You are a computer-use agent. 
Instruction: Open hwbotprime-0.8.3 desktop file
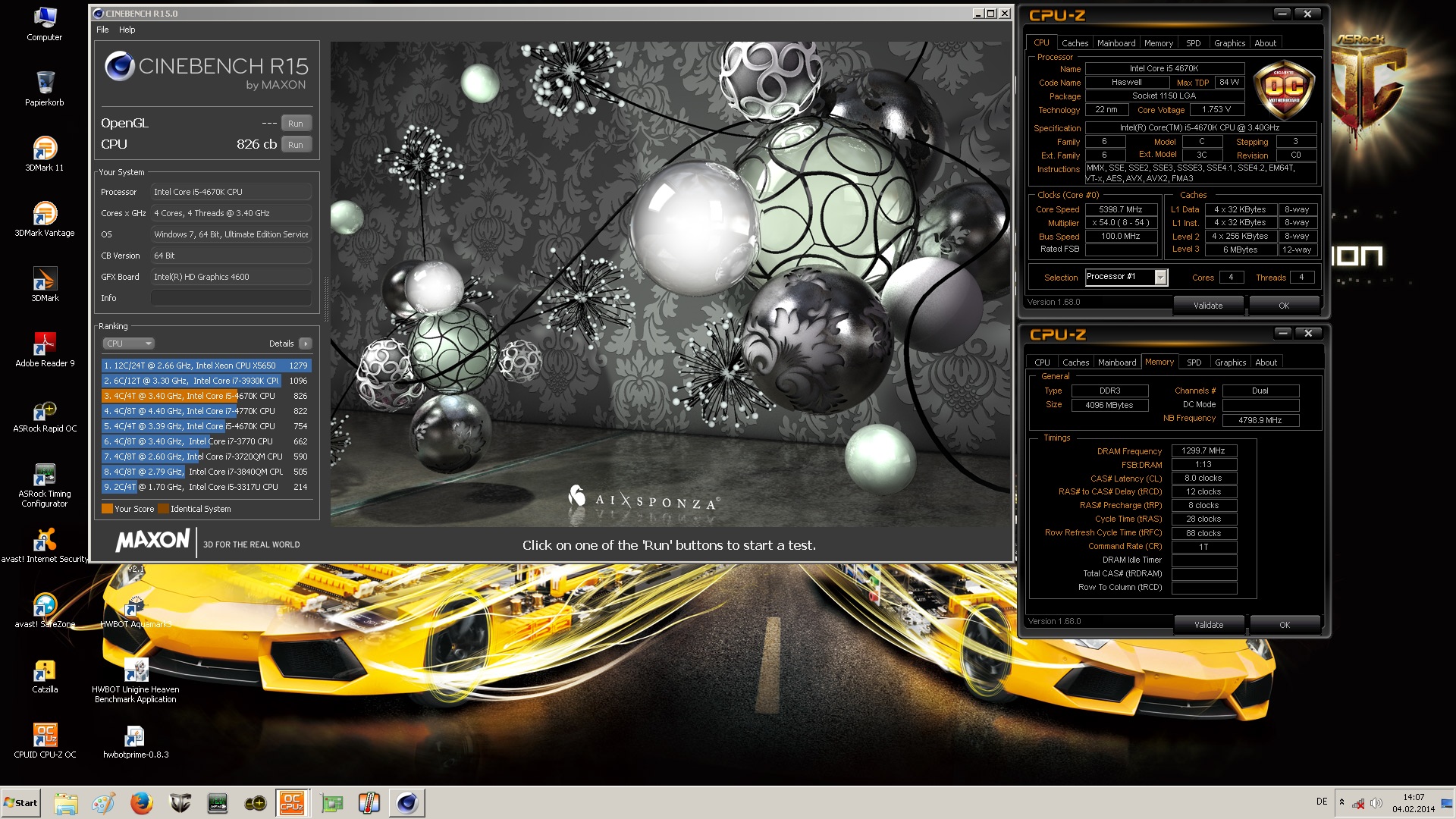(136, 741)
